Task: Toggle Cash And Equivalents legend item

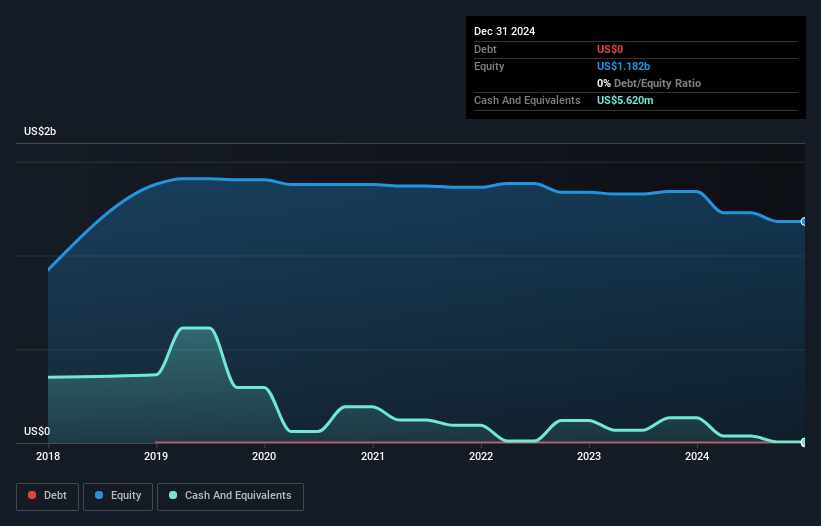Action: tap(229, 495)
